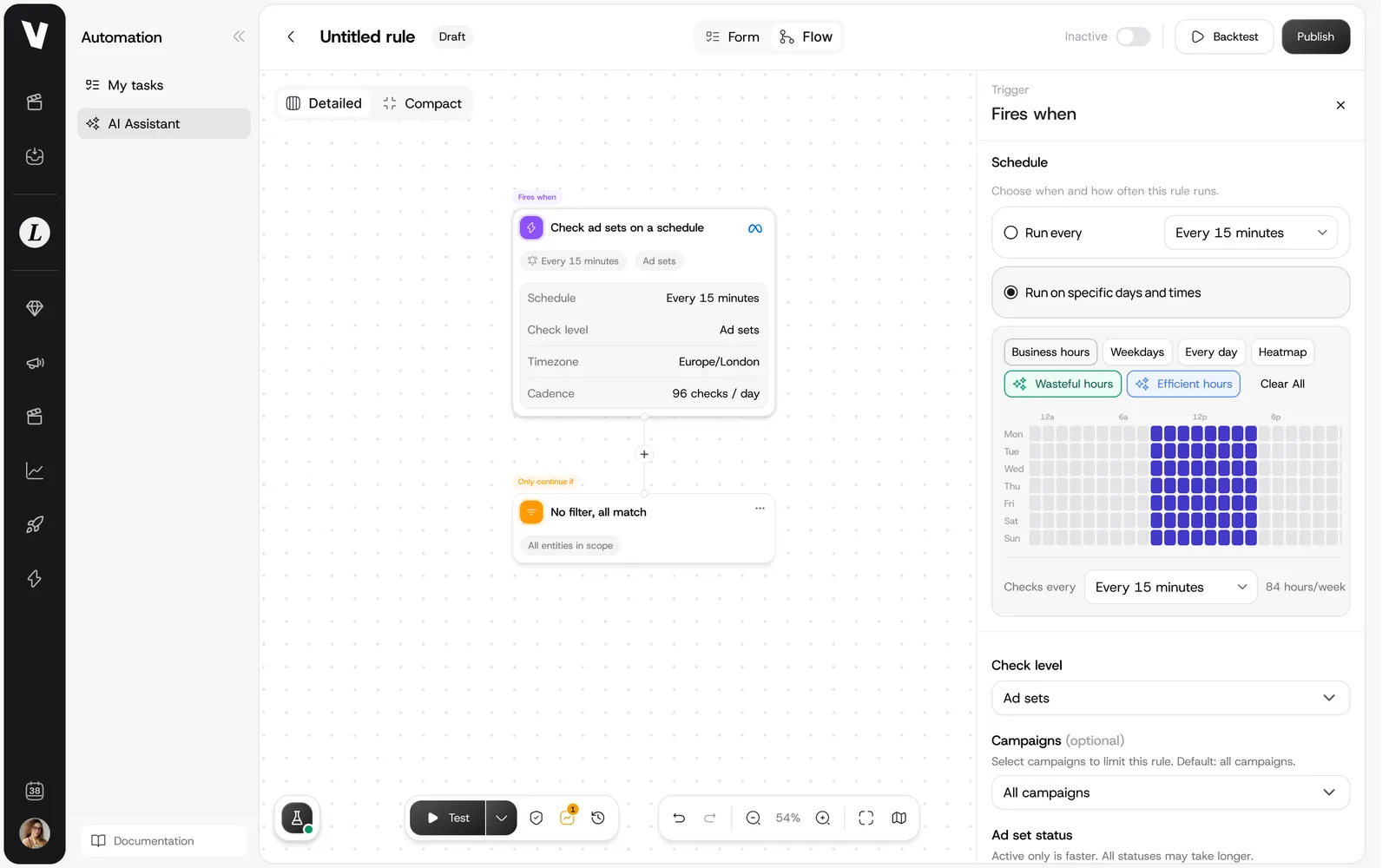1389x868 pixels.
Task: Toggle the Inactive rule switch
Action: tap(1133, 36)
